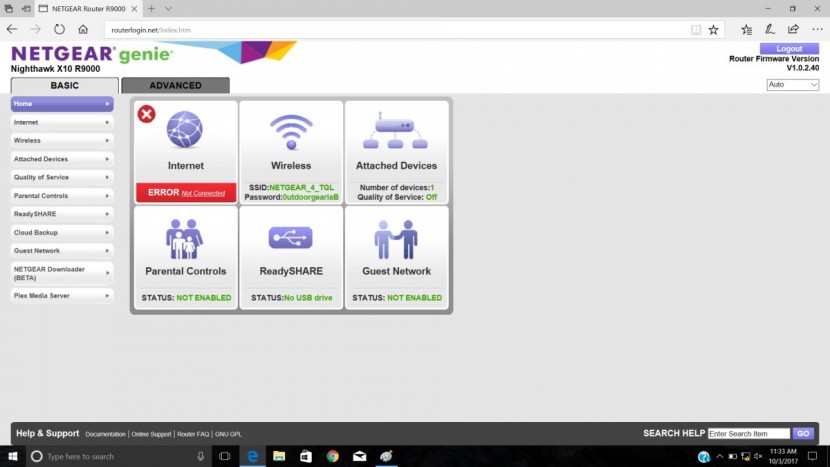Expand the Wireless sidebar item arrow

107,140
